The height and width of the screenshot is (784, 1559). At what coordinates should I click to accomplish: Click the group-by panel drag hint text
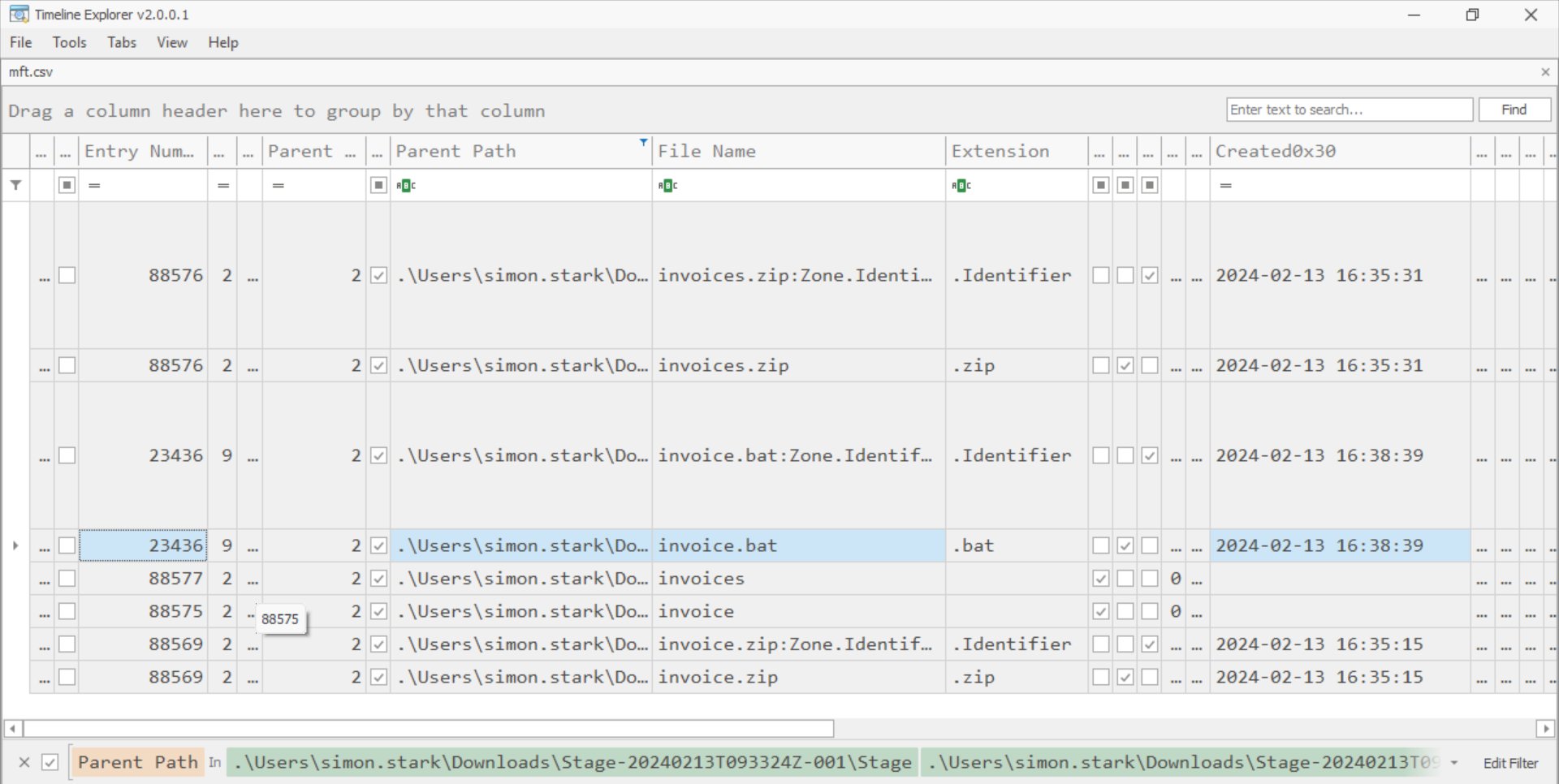coord(277,111)
